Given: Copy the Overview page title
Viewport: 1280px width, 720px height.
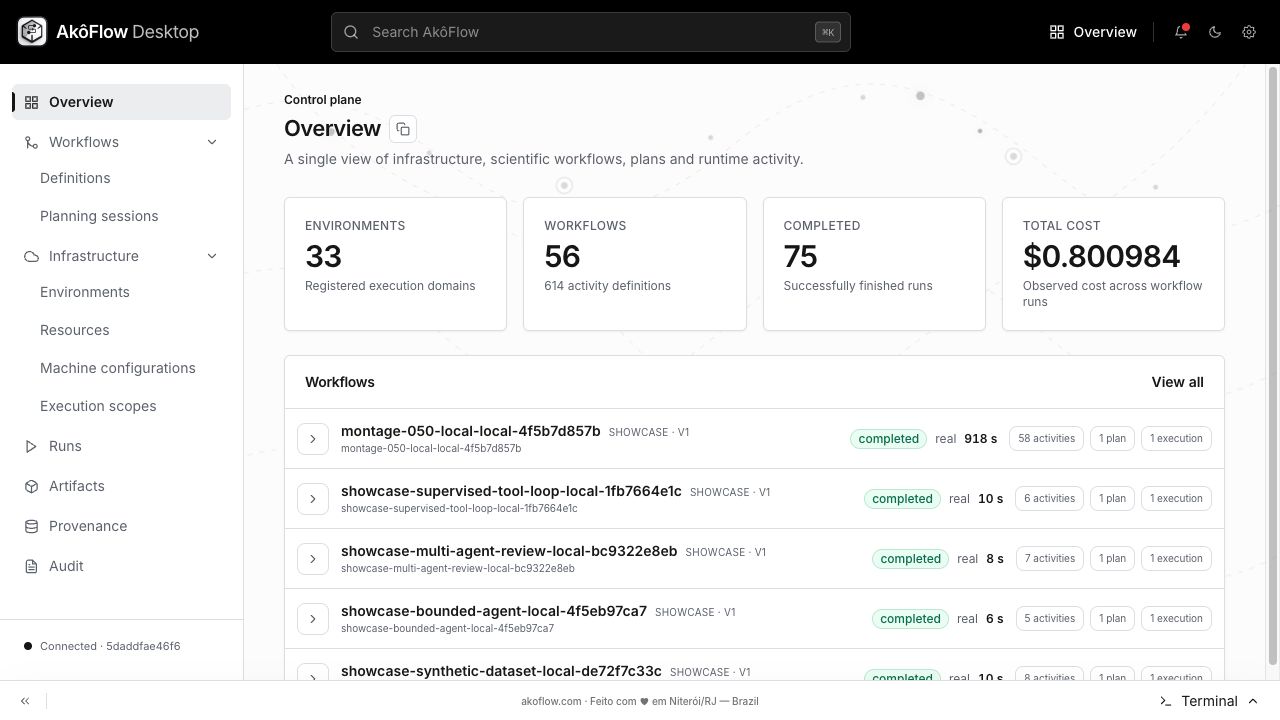Looking at the screenshot, I should (x=403, y=129).
